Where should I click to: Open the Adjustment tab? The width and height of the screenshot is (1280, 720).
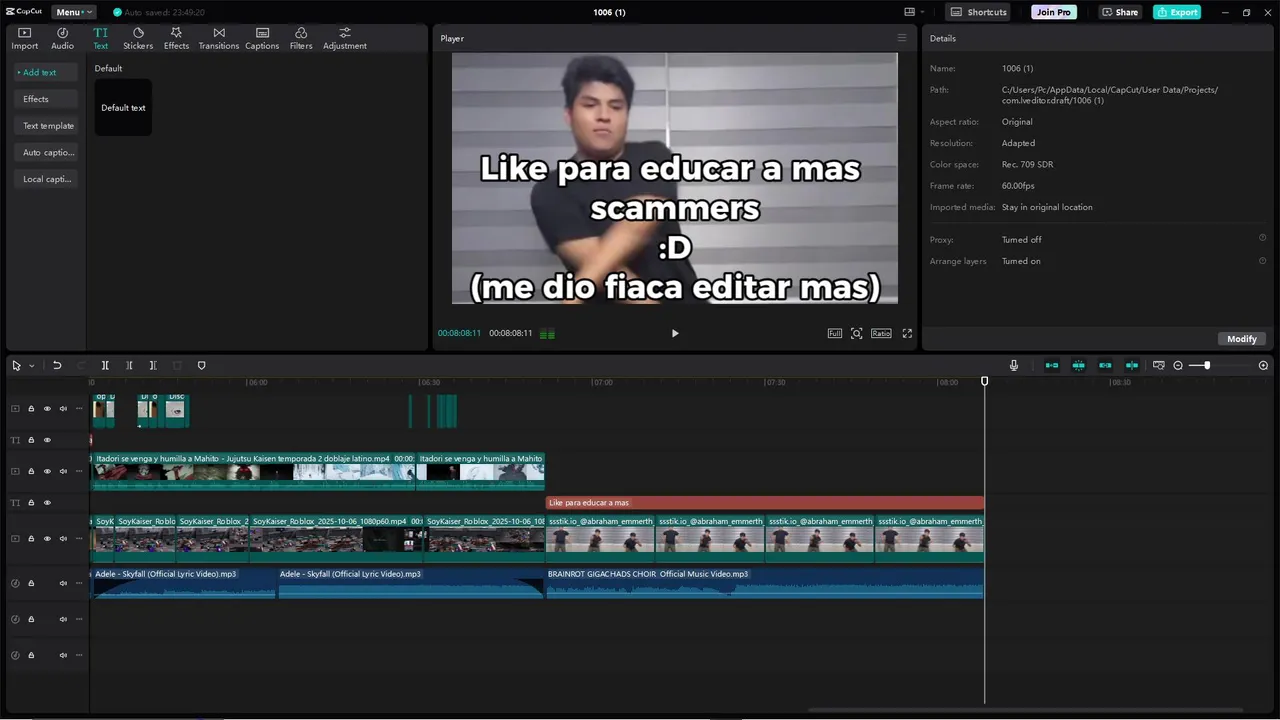(345, 38)
